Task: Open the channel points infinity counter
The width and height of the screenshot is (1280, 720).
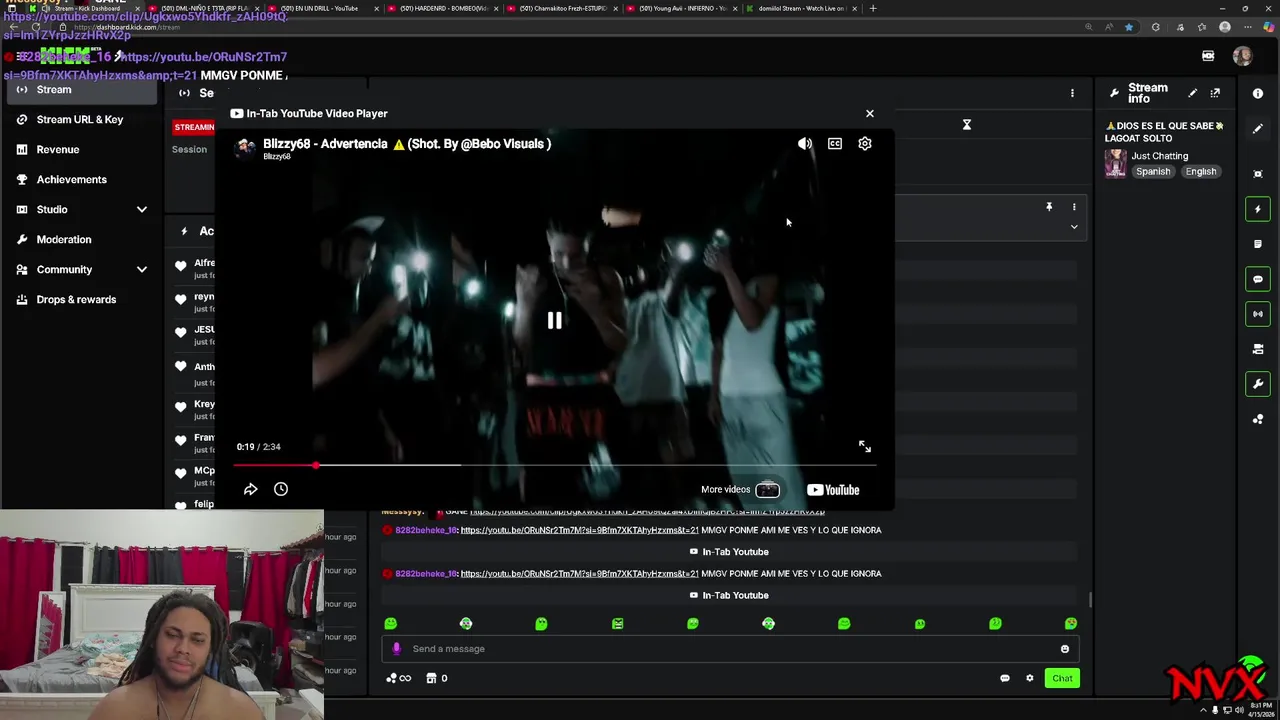Action: tap(398, 678)
